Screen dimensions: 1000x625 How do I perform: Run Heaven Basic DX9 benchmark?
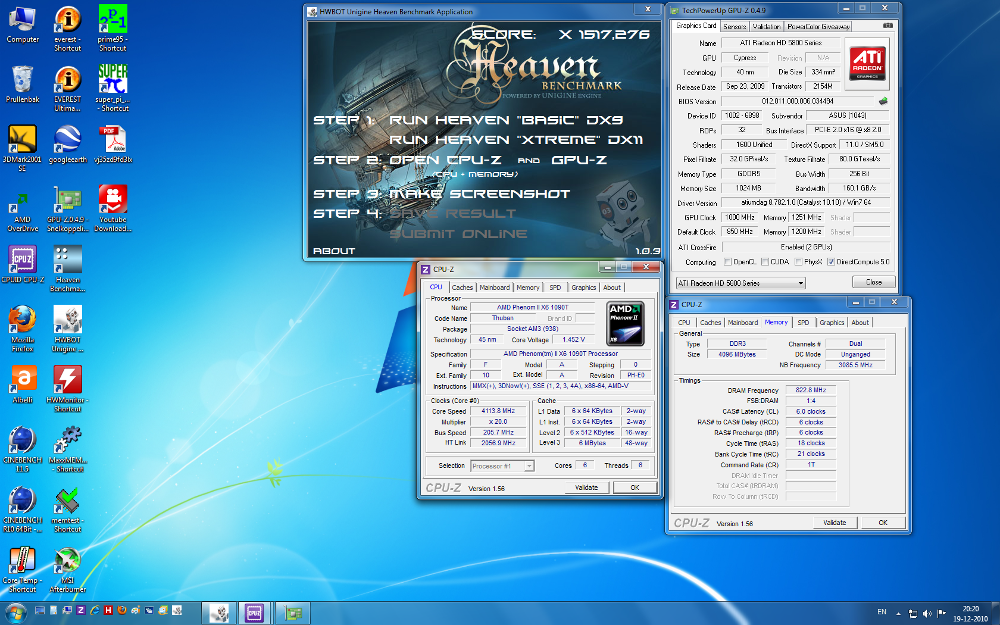pos(506,121)
